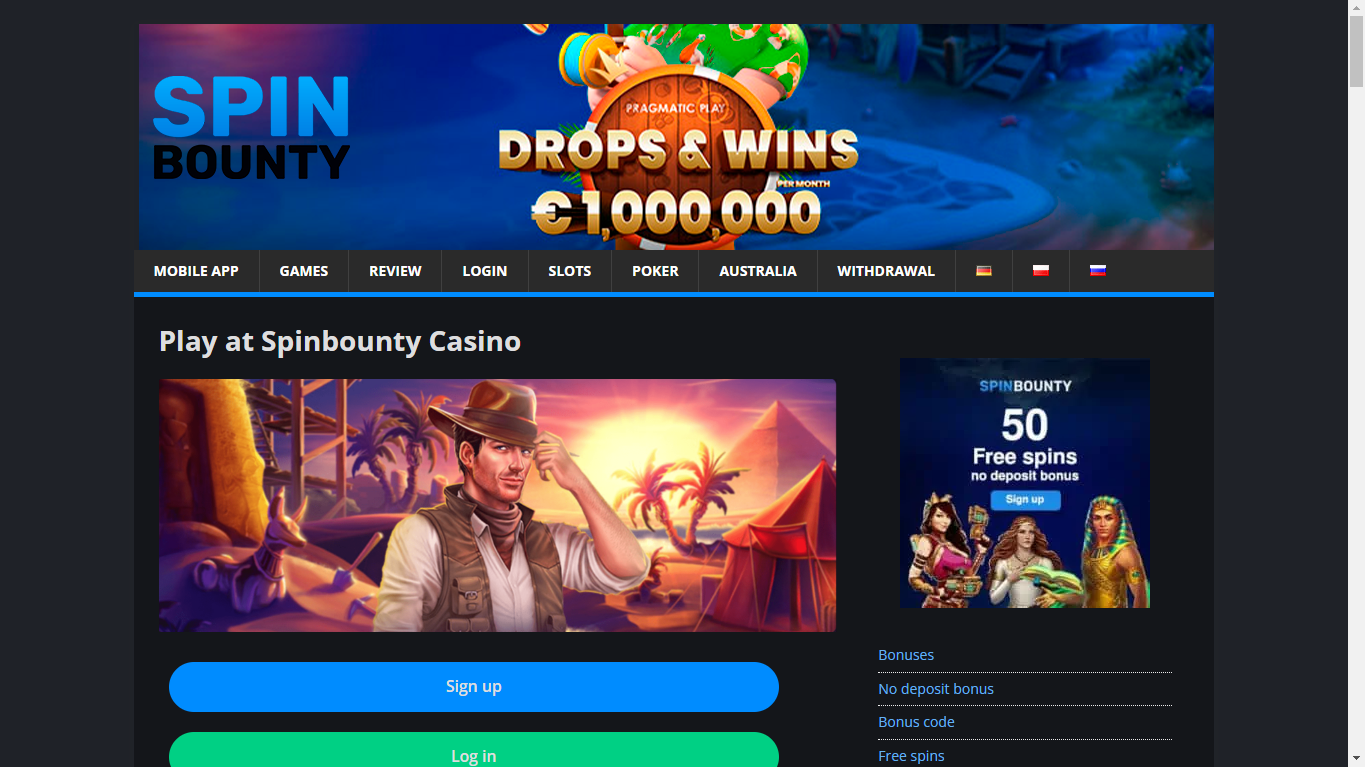The width and height of the screenshot is (1365, 767).
Task: Open the Withdrawal navigation item
Action: pyautogui.click(x=886, y=271)
